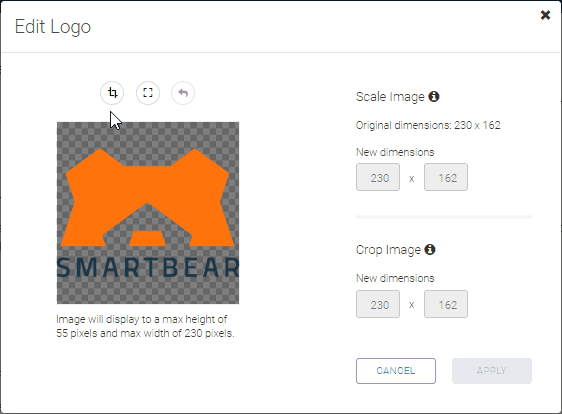Click the Apply button
562x414 pixels.
point(492,371)
